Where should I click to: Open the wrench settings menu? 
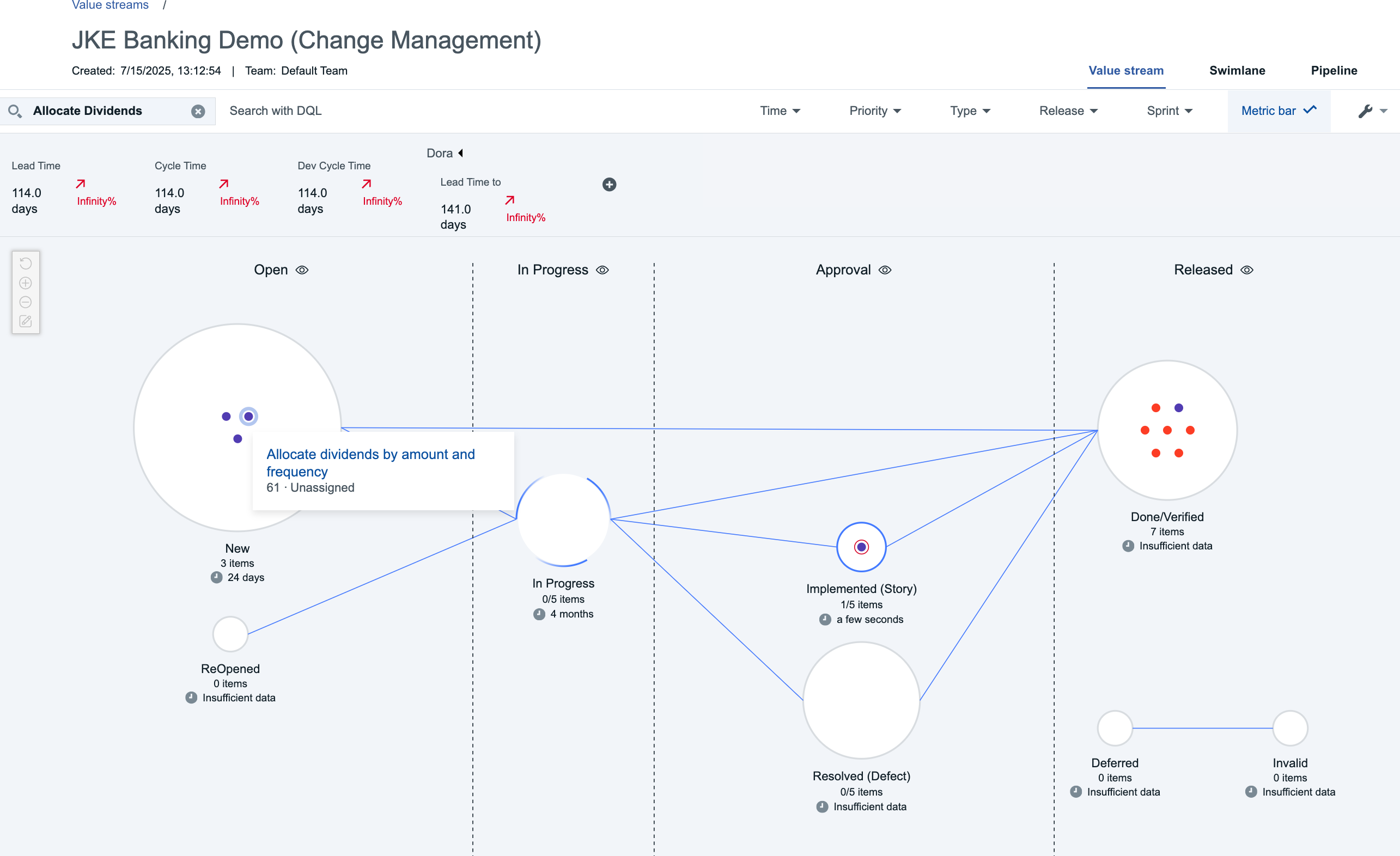coord(1372,111)
